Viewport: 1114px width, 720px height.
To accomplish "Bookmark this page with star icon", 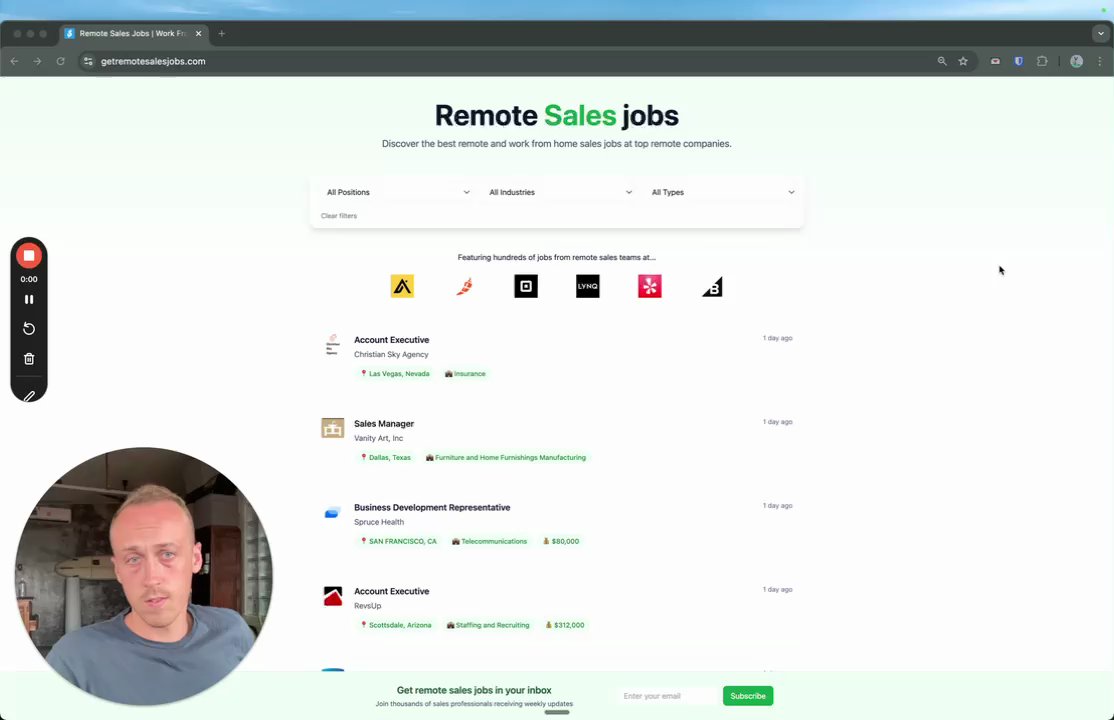I will pos(963,61).
